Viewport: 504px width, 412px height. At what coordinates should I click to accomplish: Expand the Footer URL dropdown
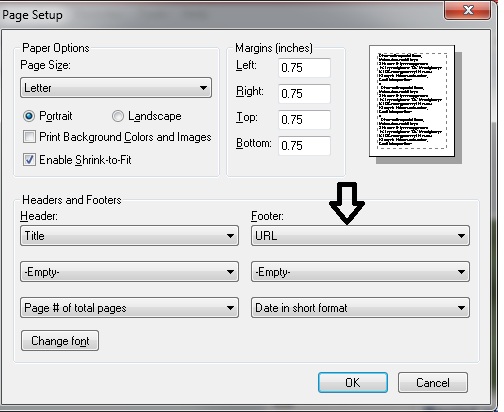(360, 236)
